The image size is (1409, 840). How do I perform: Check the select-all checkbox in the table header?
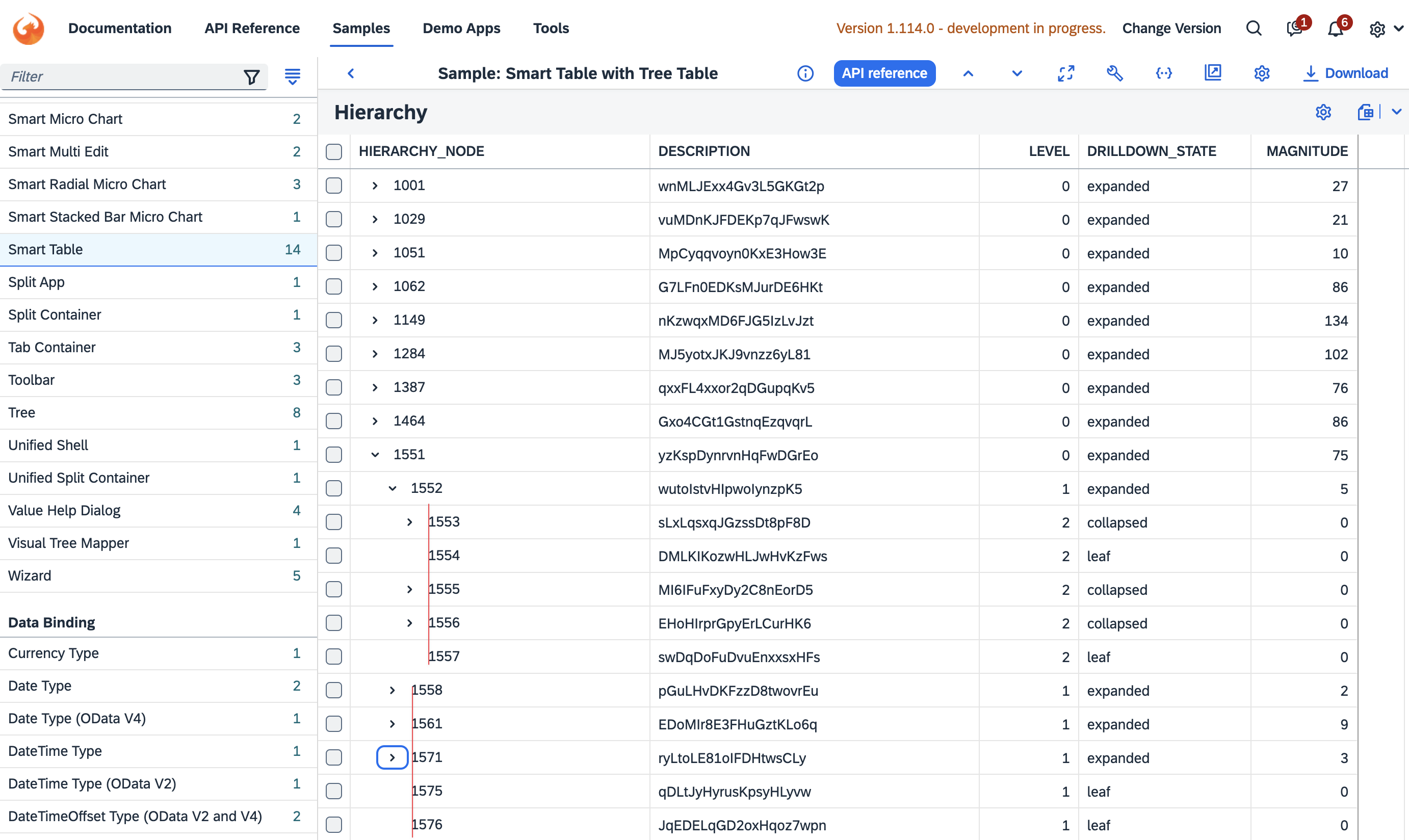(333, 152)
